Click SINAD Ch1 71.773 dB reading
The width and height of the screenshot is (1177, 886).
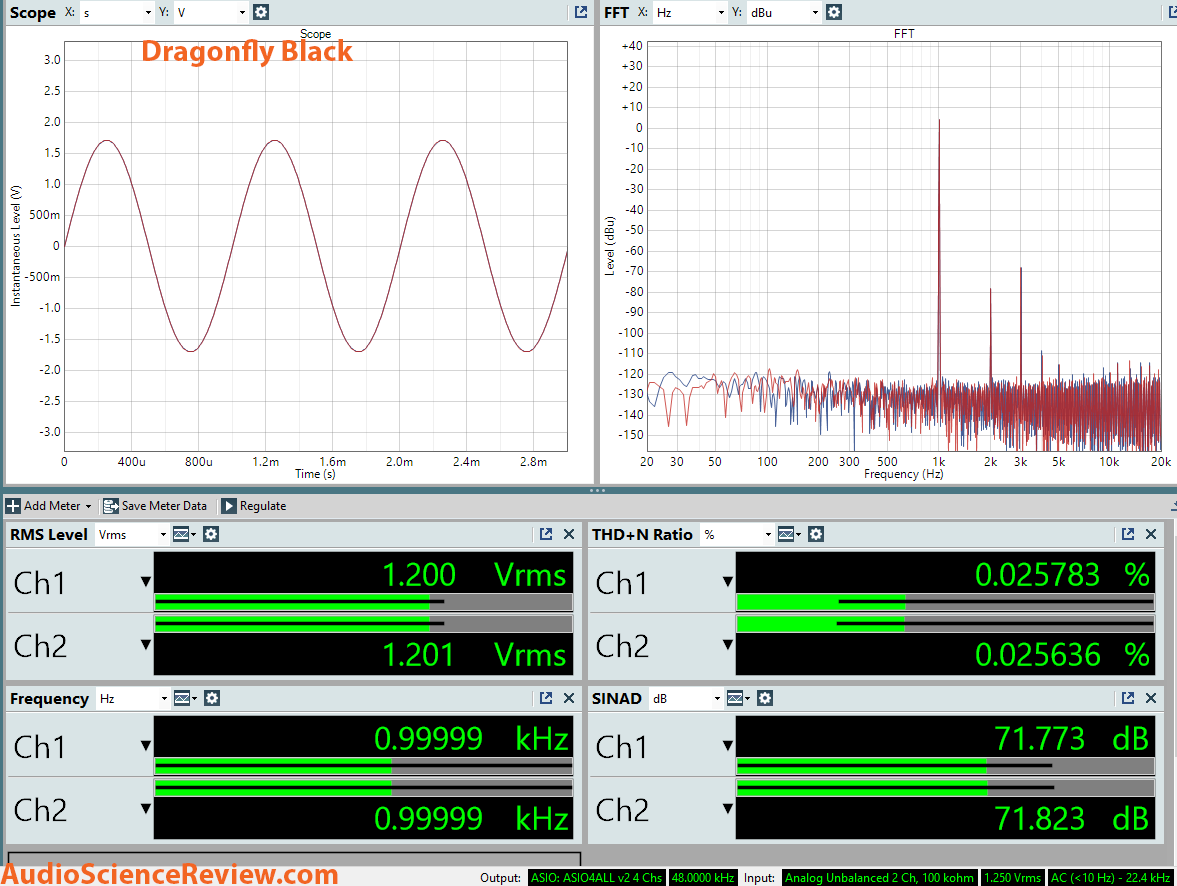1071,739
